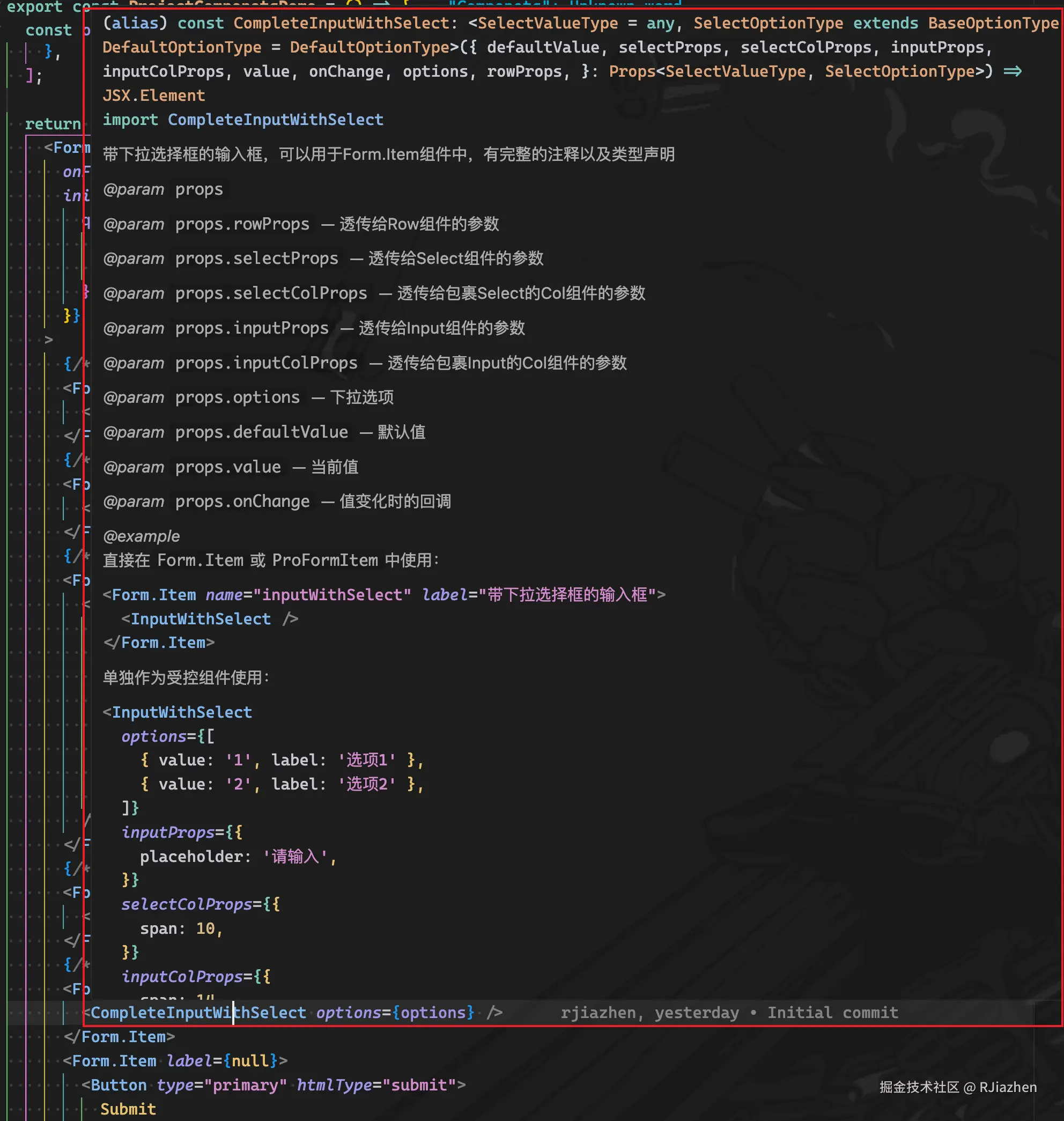Click the options variable in the JSX expression

coord(433,1013)
